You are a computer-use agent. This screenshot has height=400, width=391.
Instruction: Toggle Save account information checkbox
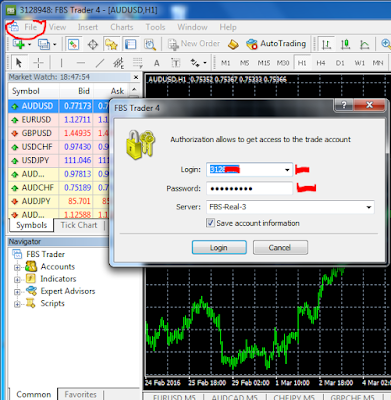click(x=210, y=223)
